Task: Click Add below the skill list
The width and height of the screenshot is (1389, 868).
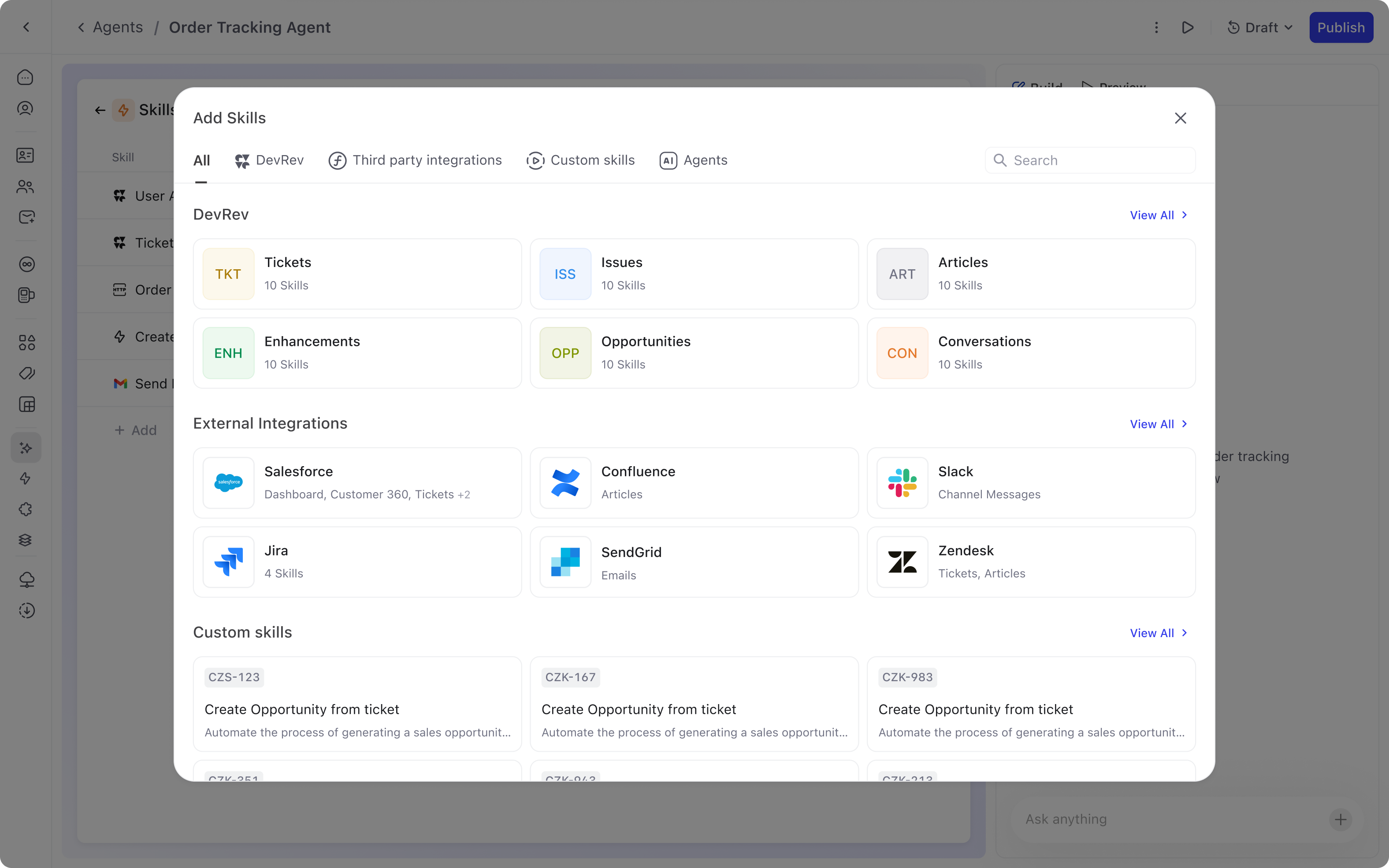Action: [135, 430]
